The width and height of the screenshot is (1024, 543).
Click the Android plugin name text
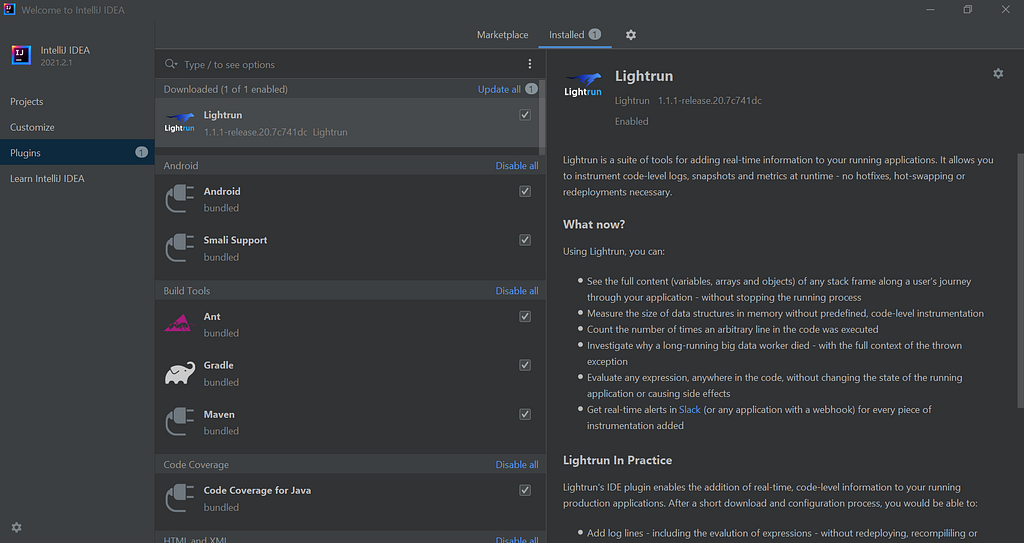(x=222, y=191)
